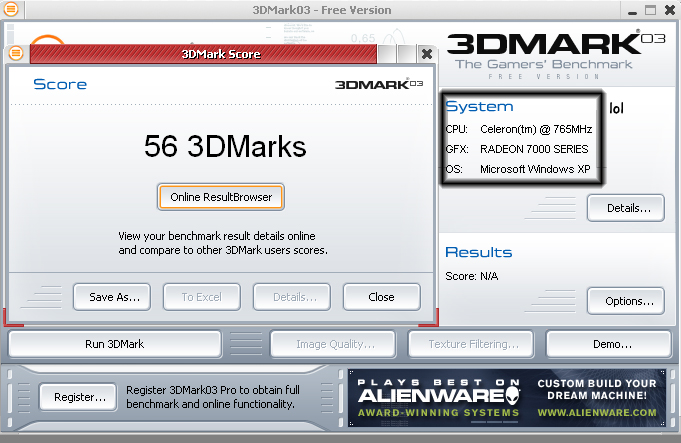Open the Online ResultBrowser
Screen dimensions: 681x443
[x=221, y=197]
